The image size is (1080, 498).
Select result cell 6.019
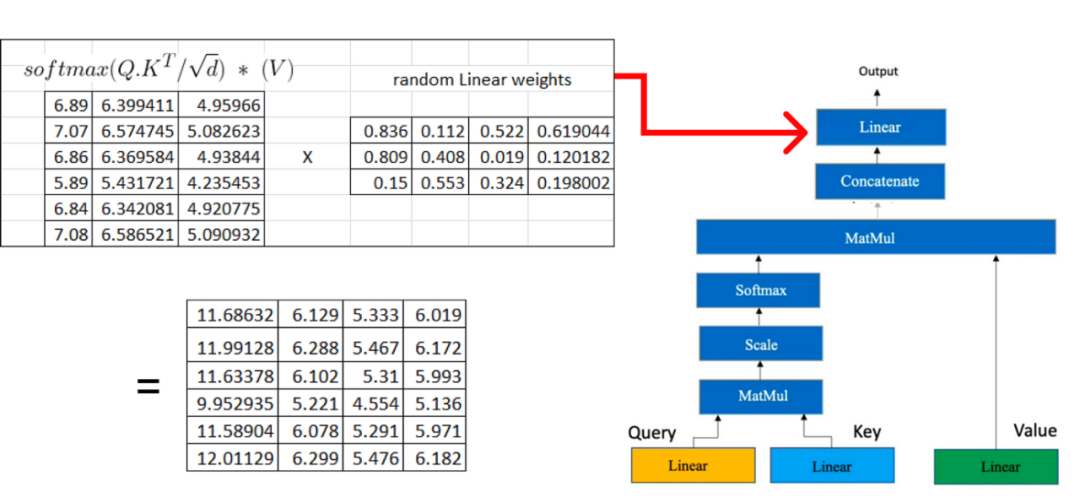tap(435, 315)
